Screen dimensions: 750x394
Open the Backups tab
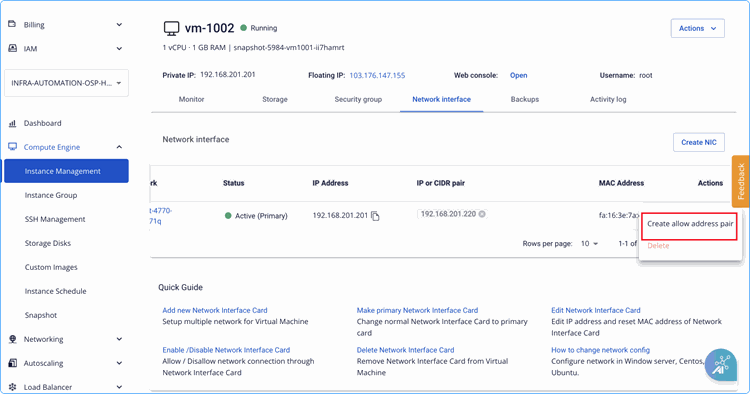525,99
